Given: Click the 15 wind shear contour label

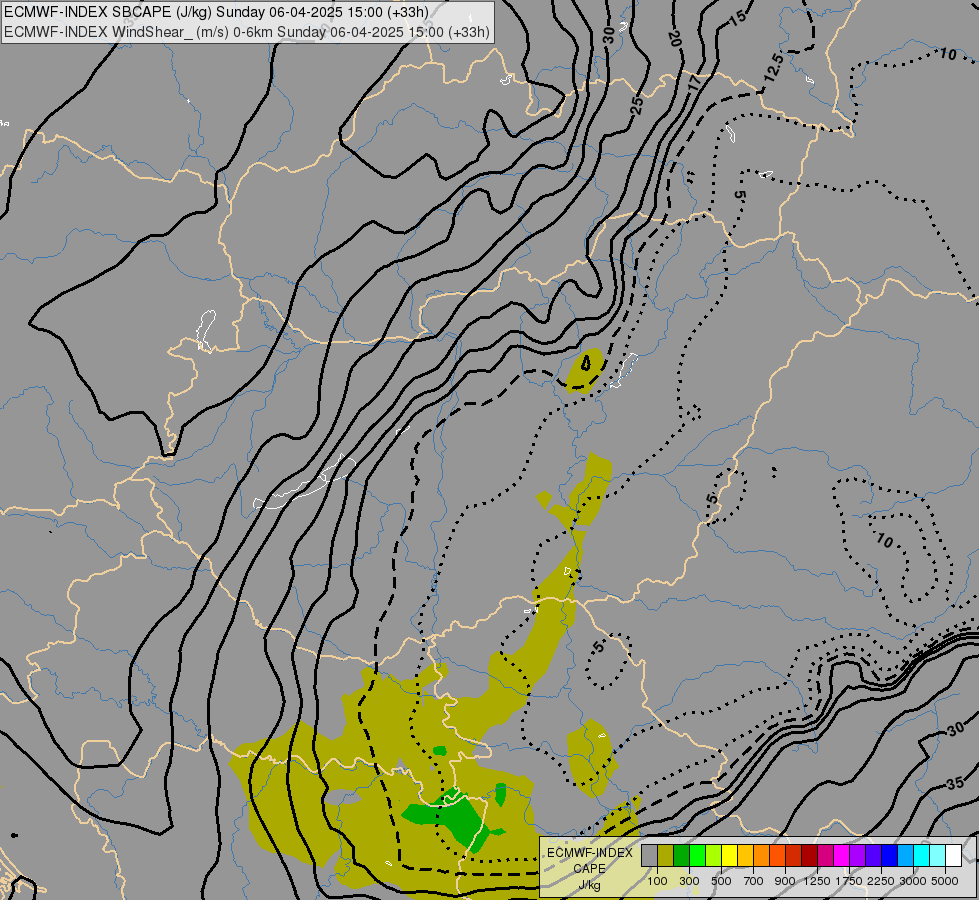Looking at the screenshot, I should pyautogui.click(x=738, y=17).
